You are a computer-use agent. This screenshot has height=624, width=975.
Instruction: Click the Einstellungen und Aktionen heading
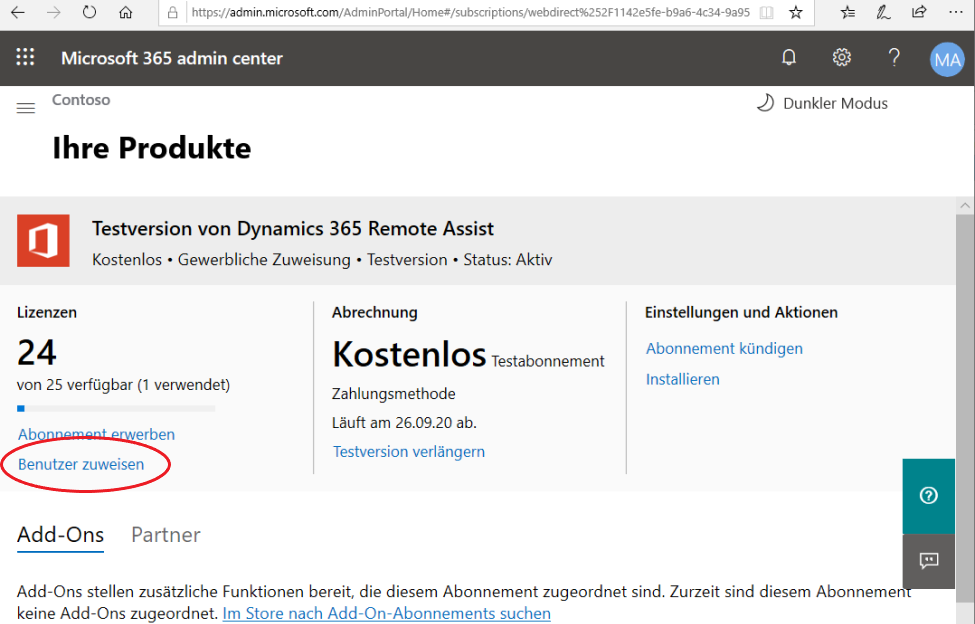coord(741,313)
